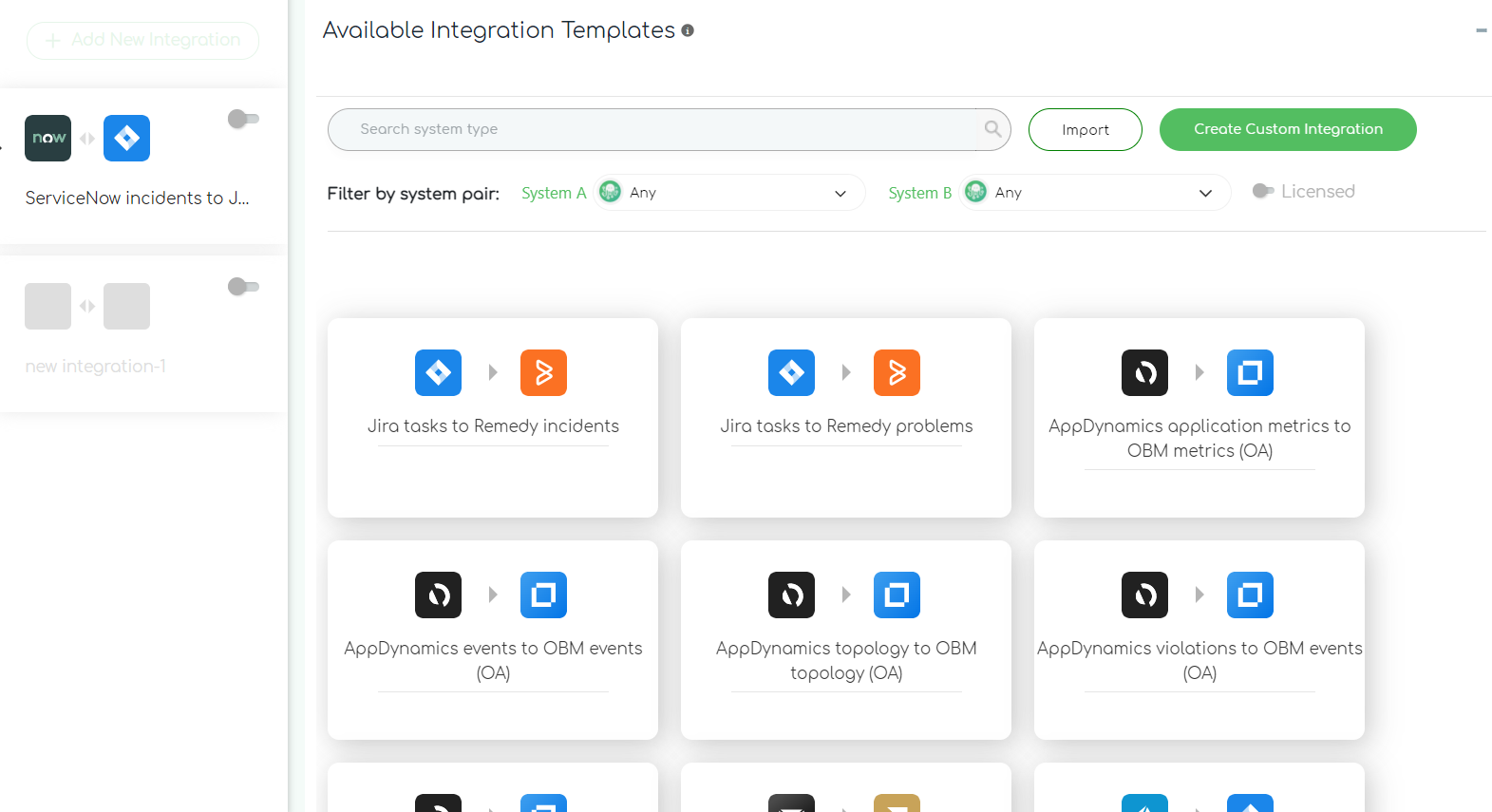
Task: Click the search magnifier icon
Action: [x=992, y=128]
